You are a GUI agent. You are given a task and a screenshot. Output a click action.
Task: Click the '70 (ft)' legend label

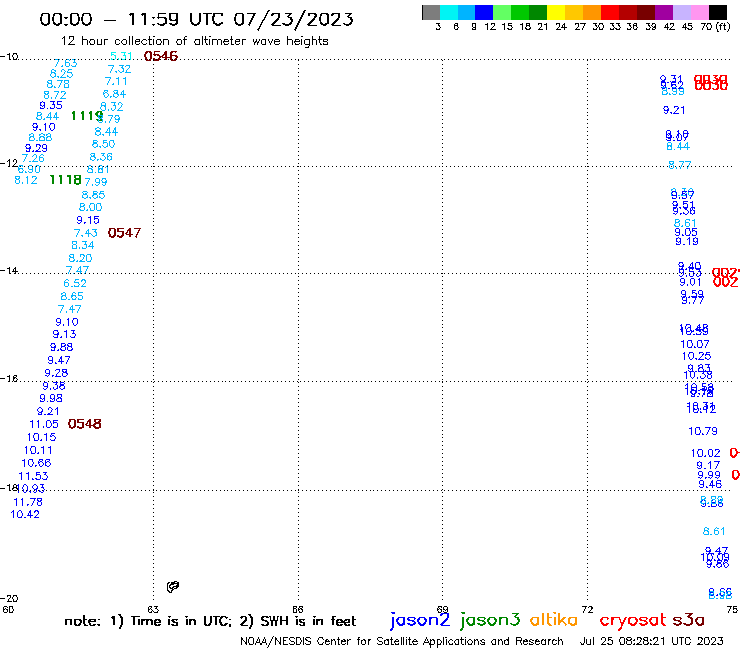pos(715,27)
